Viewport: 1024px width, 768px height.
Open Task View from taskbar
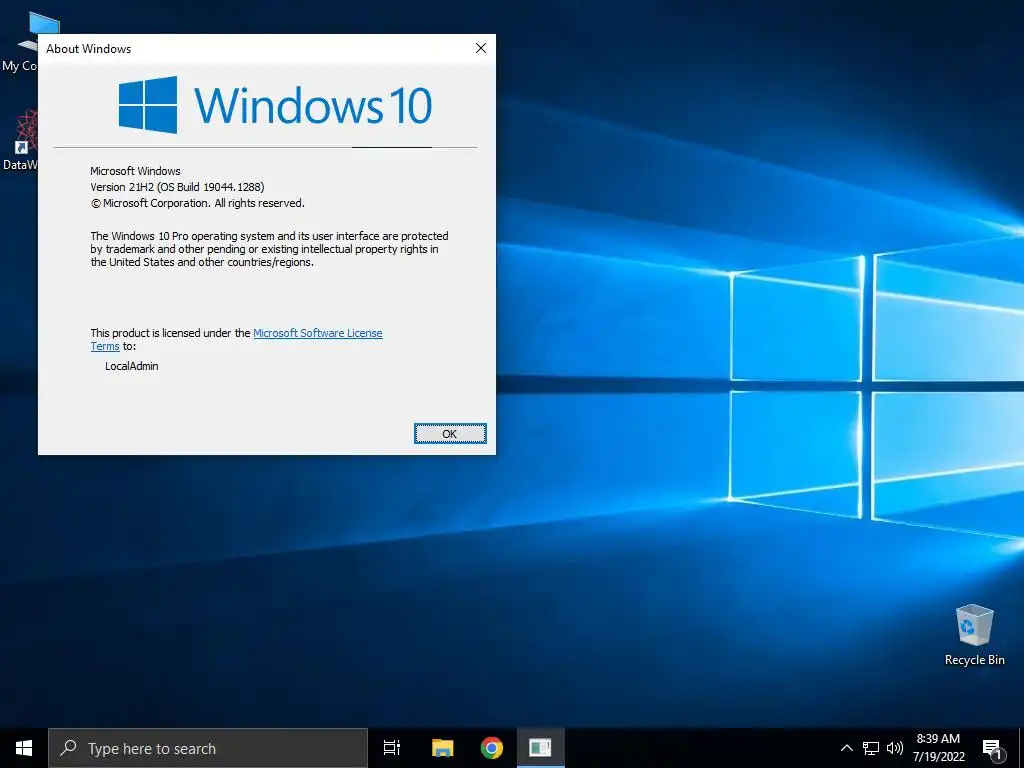click(x=392, y=748)
